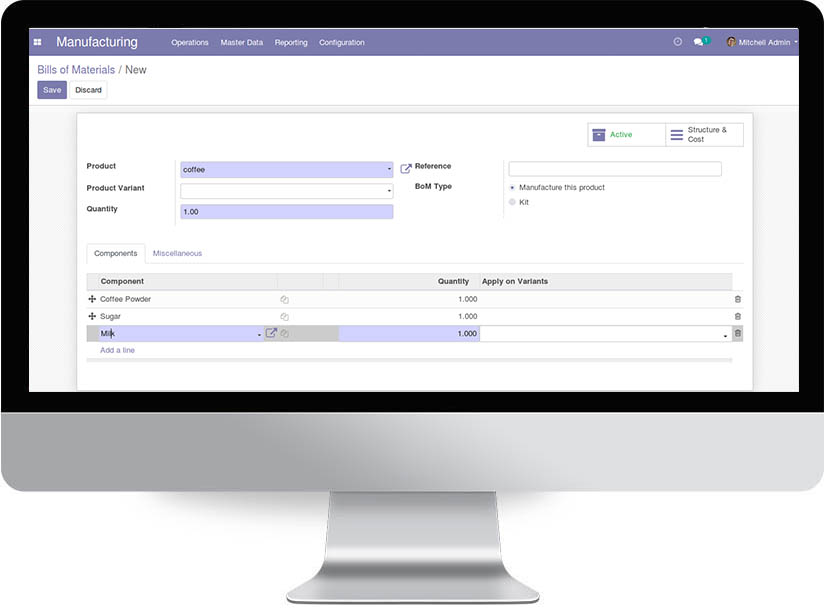The height and width of the screenshot is (613, 824).
Task: Delete the Milk component row
Action: tap(737, 333)
